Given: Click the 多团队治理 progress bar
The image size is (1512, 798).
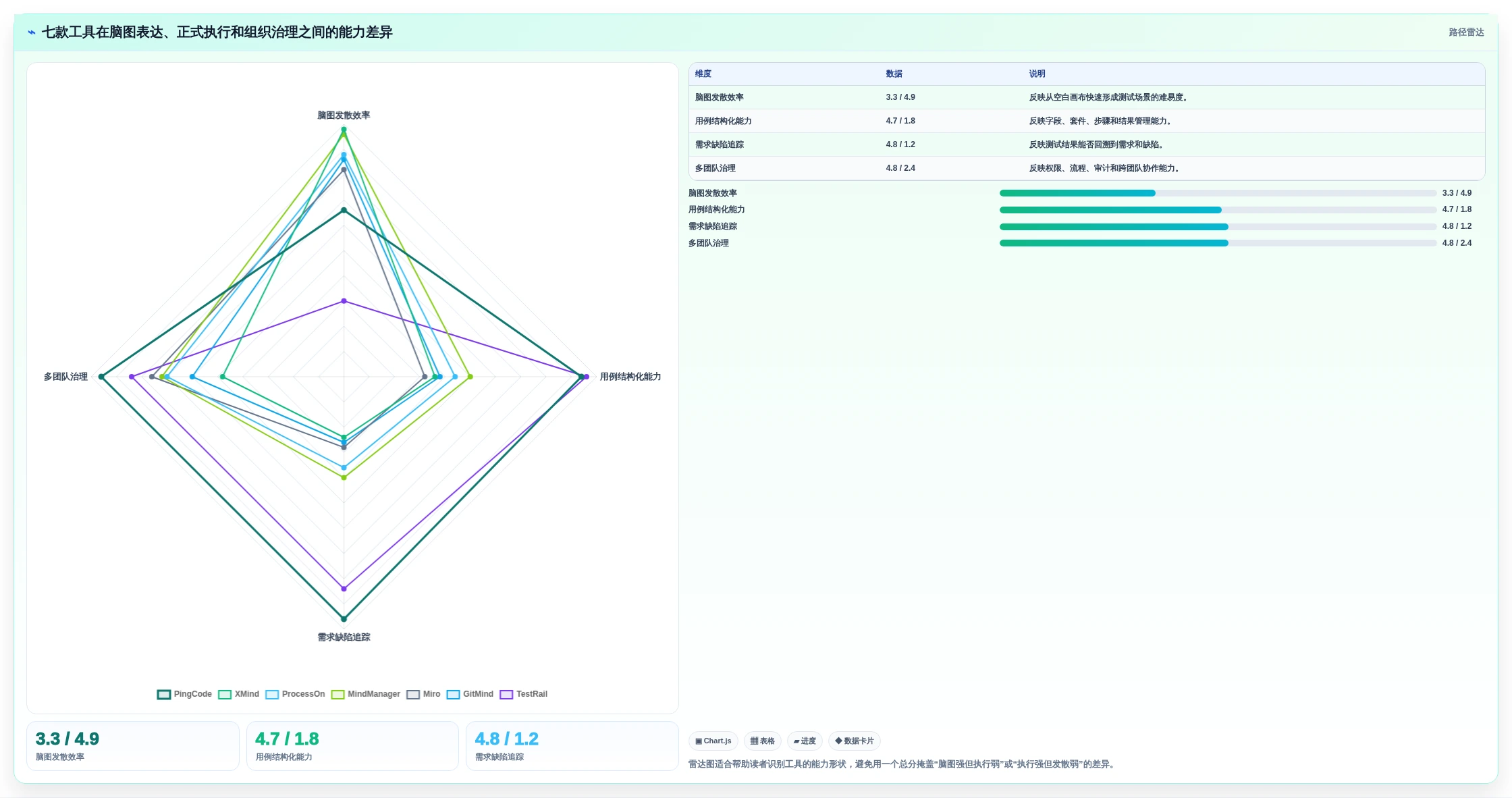Looking at the screenshot, I should 1218,243.
